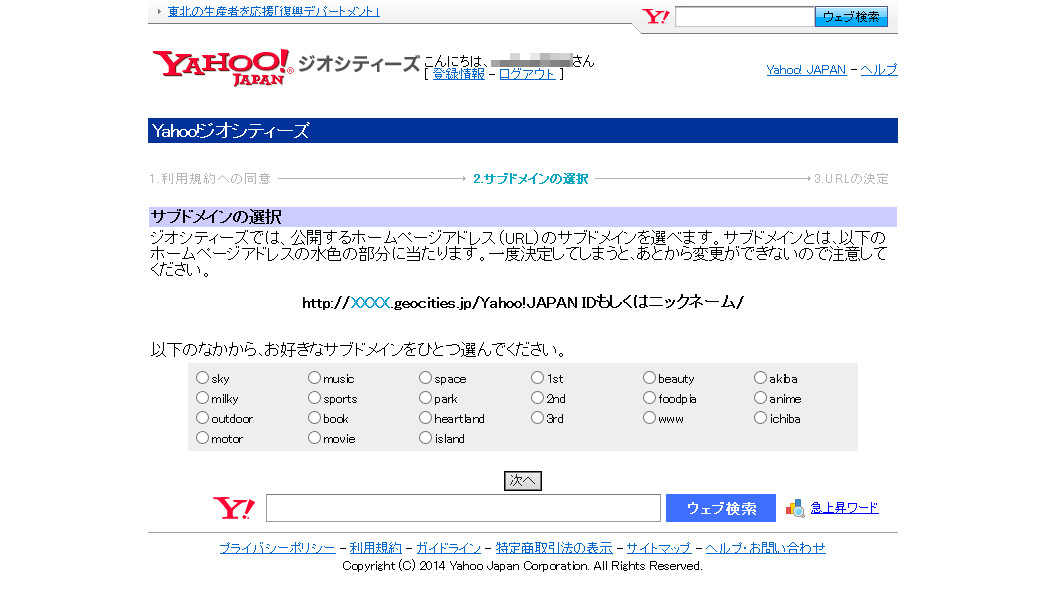Select the foodpia subdomain radio
This screenshot has height=603, width=1046.
(649, 398)
